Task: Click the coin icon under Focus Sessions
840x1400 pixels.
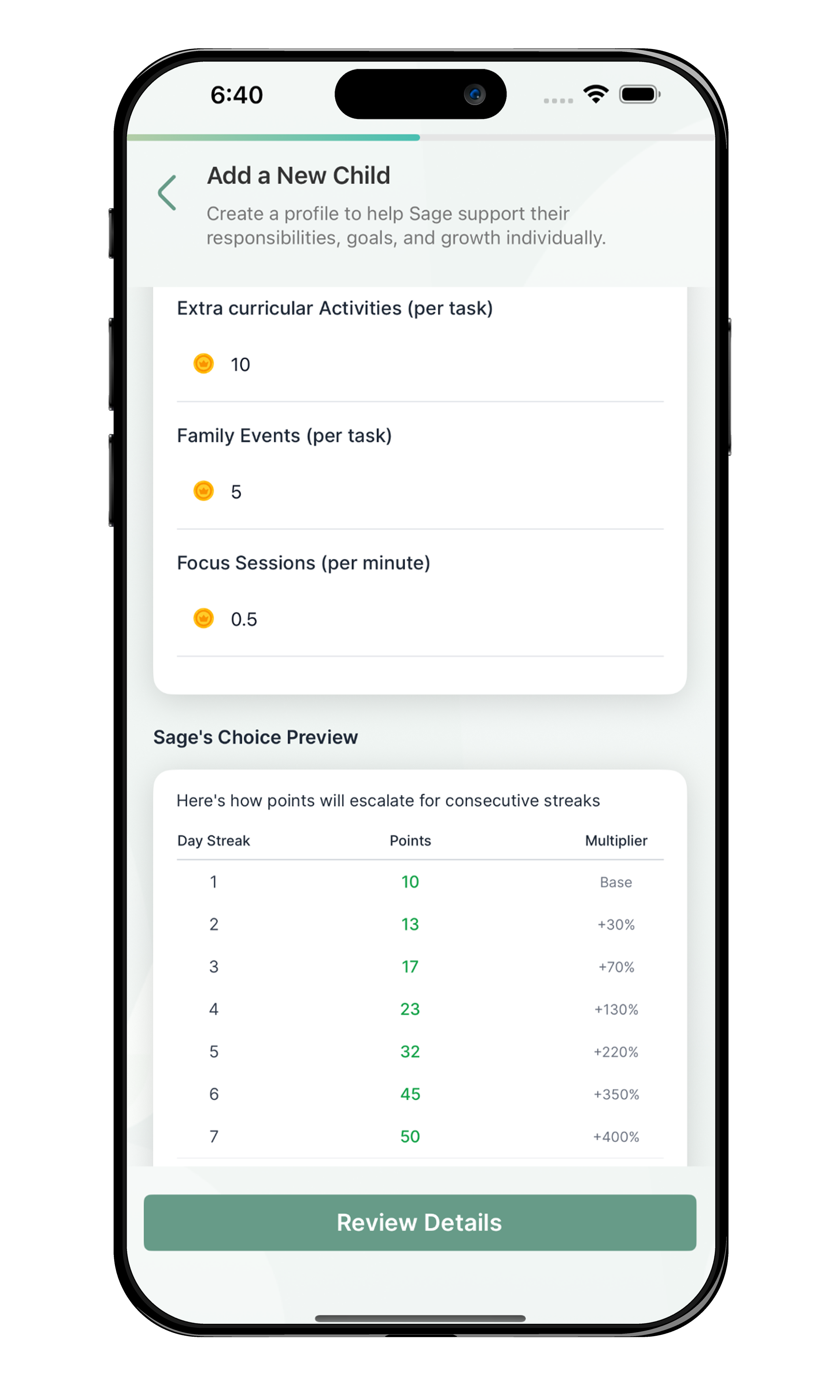Action: pyautogui.click(x=204, y=619)
